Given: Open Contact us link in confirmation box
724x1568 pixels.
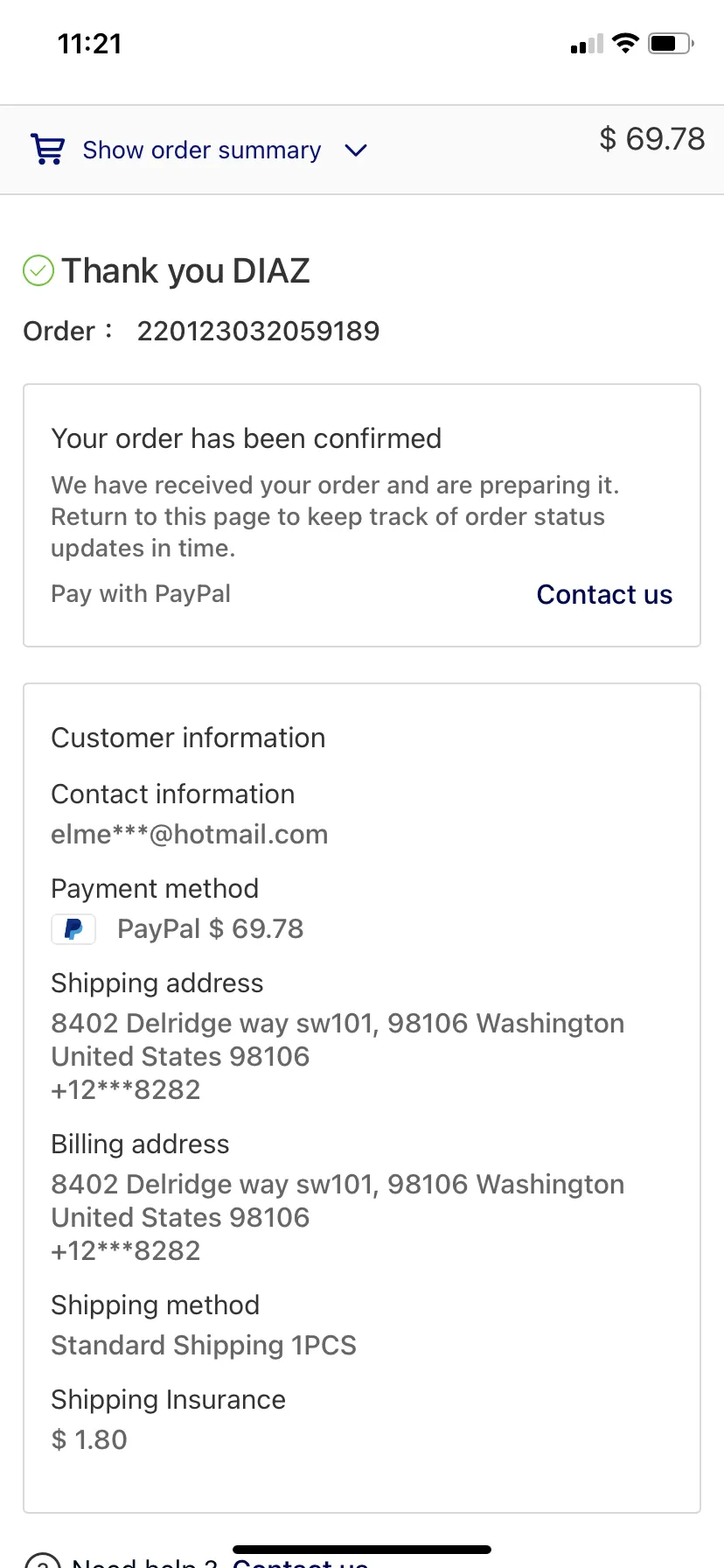Looking at the screenshot, I should point(604,594).
